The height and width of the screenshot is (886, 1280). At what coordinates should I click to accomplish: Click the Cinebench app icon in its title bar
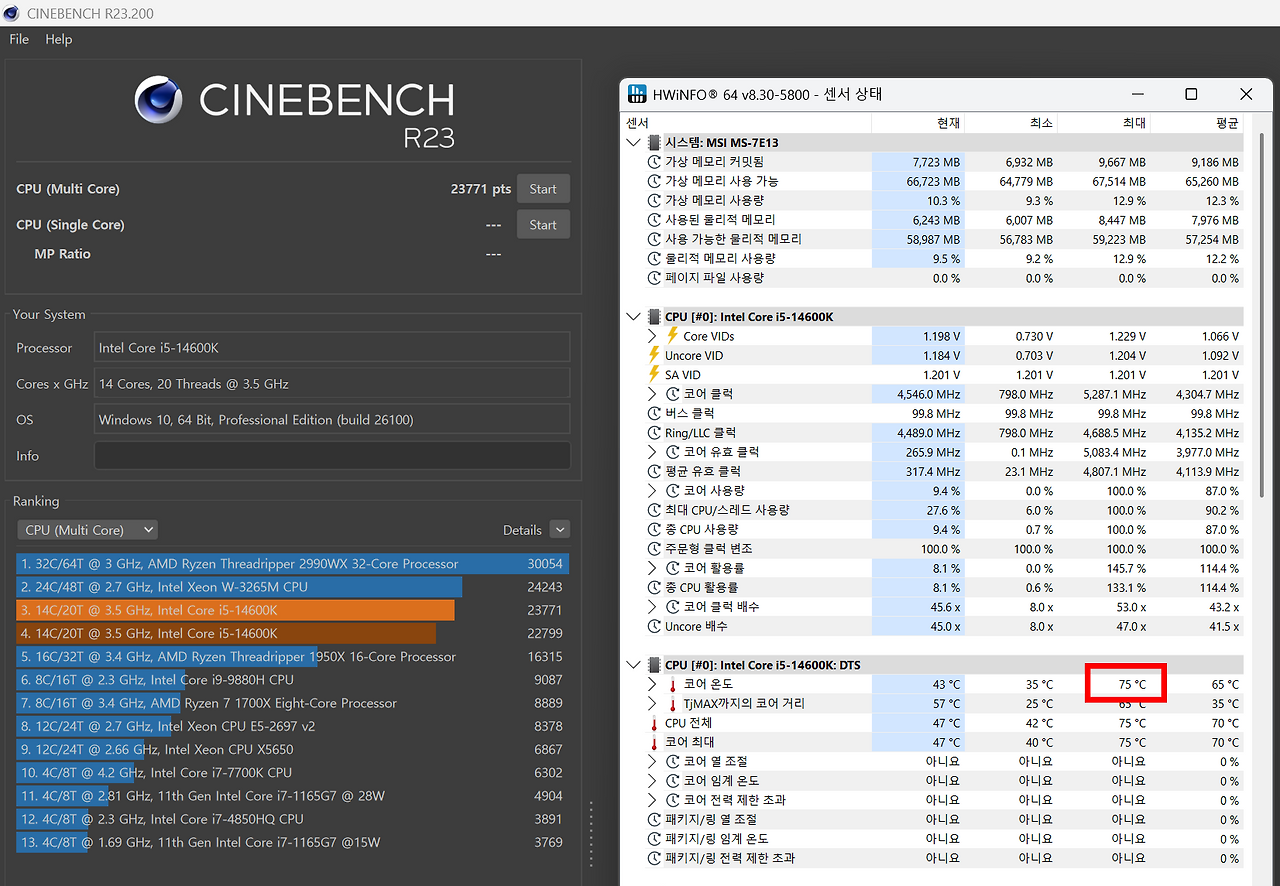12,13
